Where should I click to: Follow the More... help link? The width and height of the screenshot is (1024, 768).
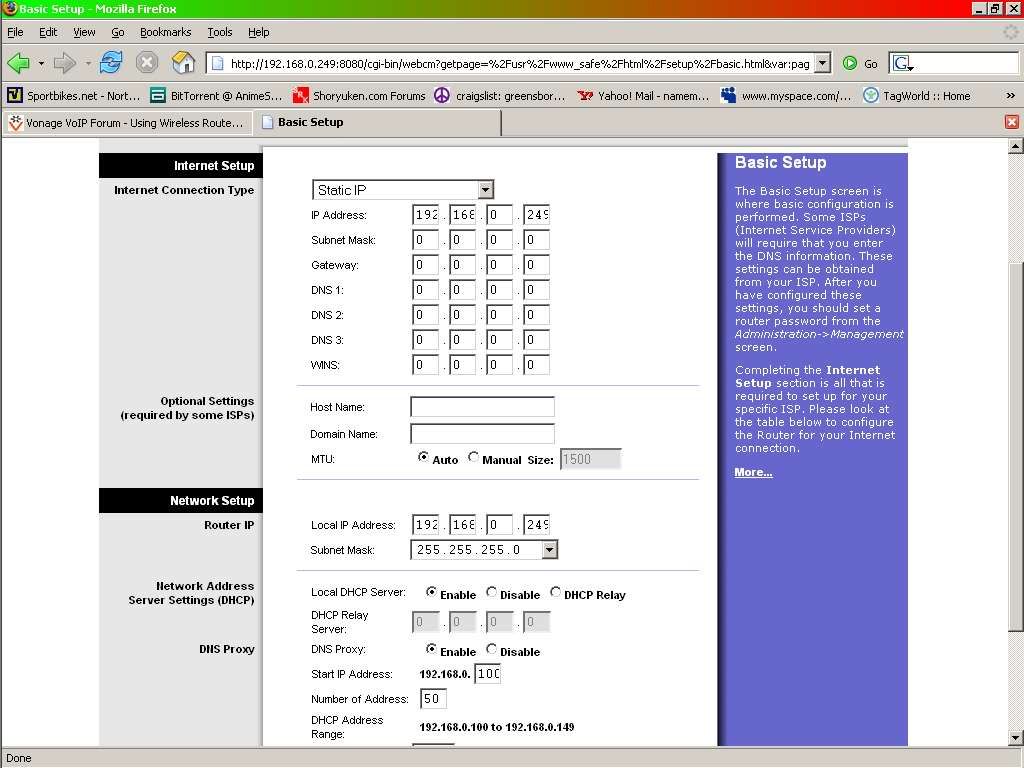tap(753, 472)
